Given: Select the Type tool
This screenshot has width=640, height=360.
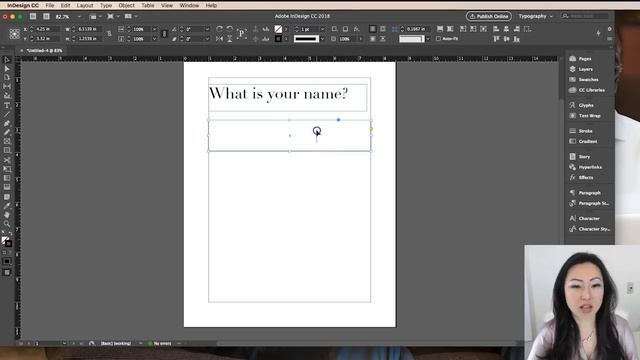Looking at the screenshot, I should [x=7, y=105].
